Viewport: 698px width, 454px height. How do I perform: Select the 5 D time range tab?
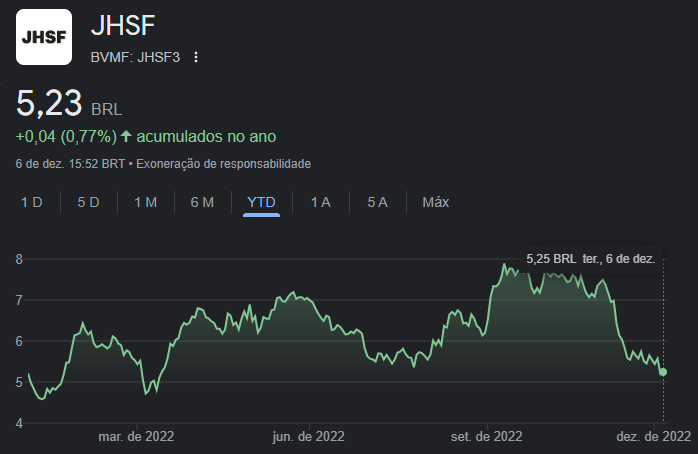(88, 202)
